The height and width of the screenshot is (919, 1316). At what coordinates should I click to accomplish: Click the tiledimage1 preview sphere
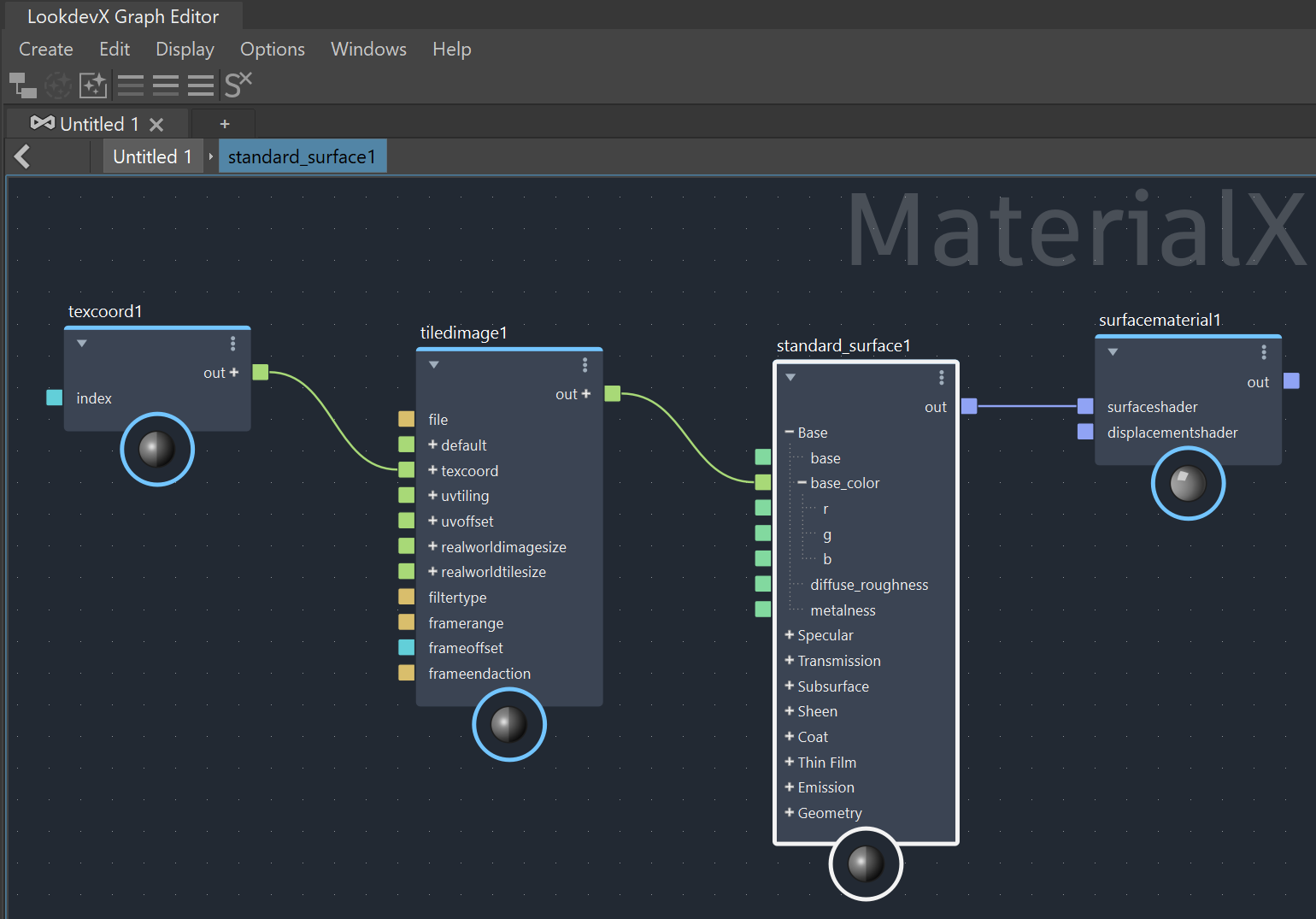[x=509, y=724]
